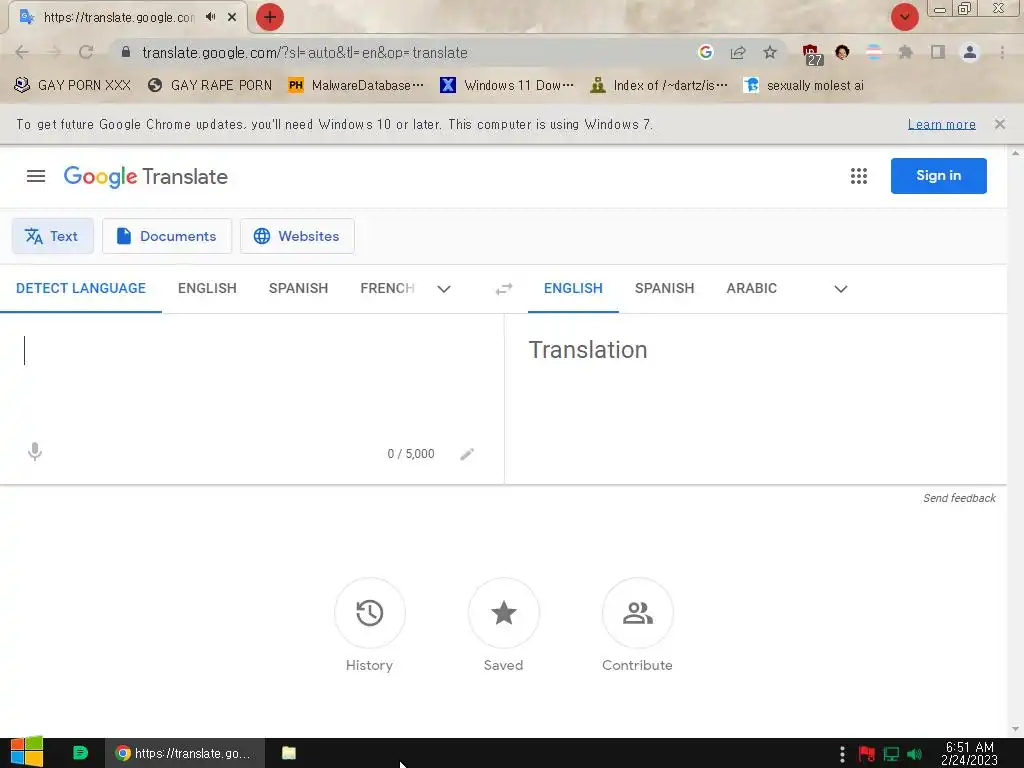Screen dimensions: 1024x768
Task: Open the MalwareDatabase bookmark
Action: click(357, 85)
